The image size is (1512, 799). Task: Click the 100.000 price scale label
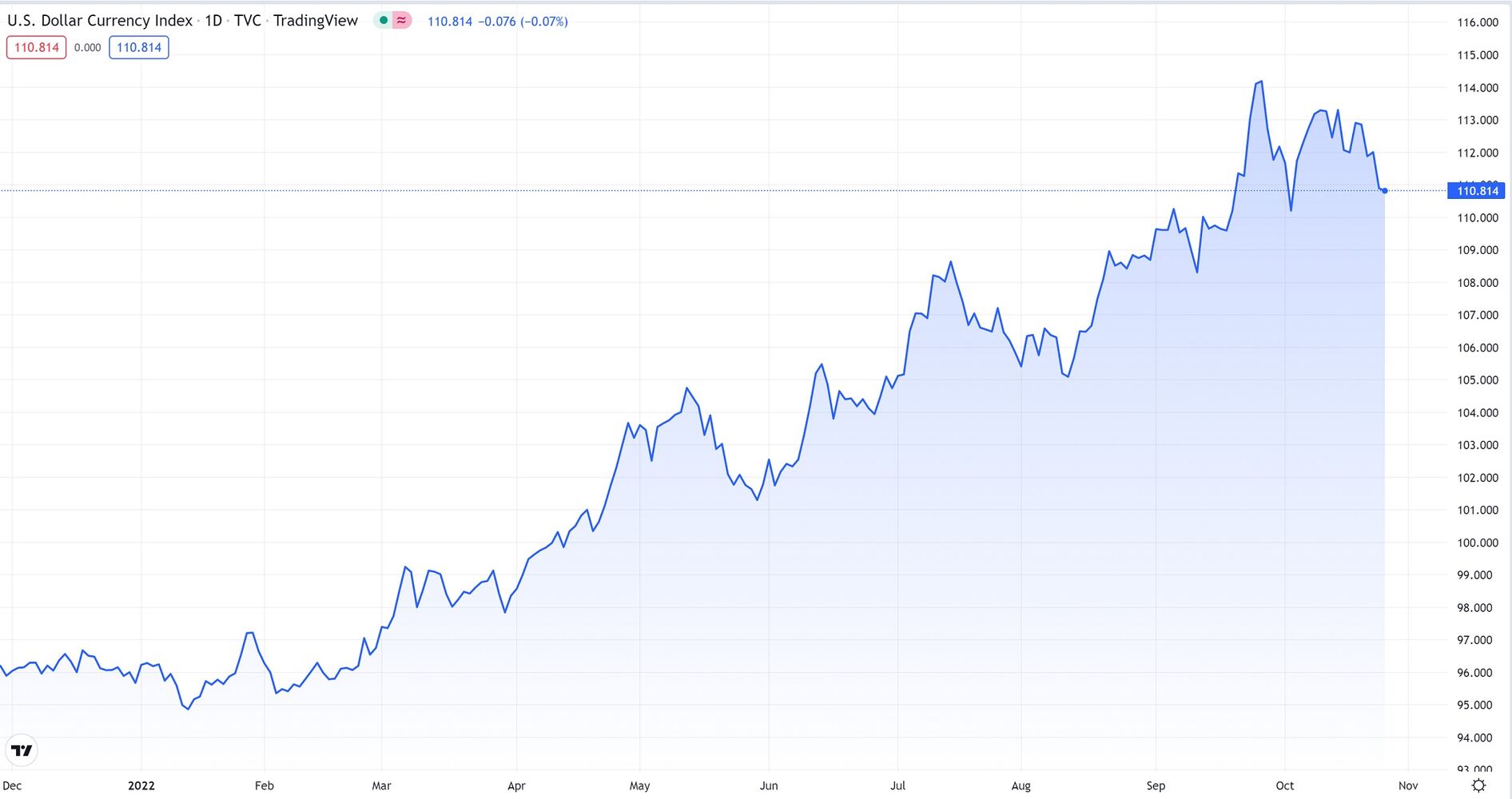pos(1477,543)
